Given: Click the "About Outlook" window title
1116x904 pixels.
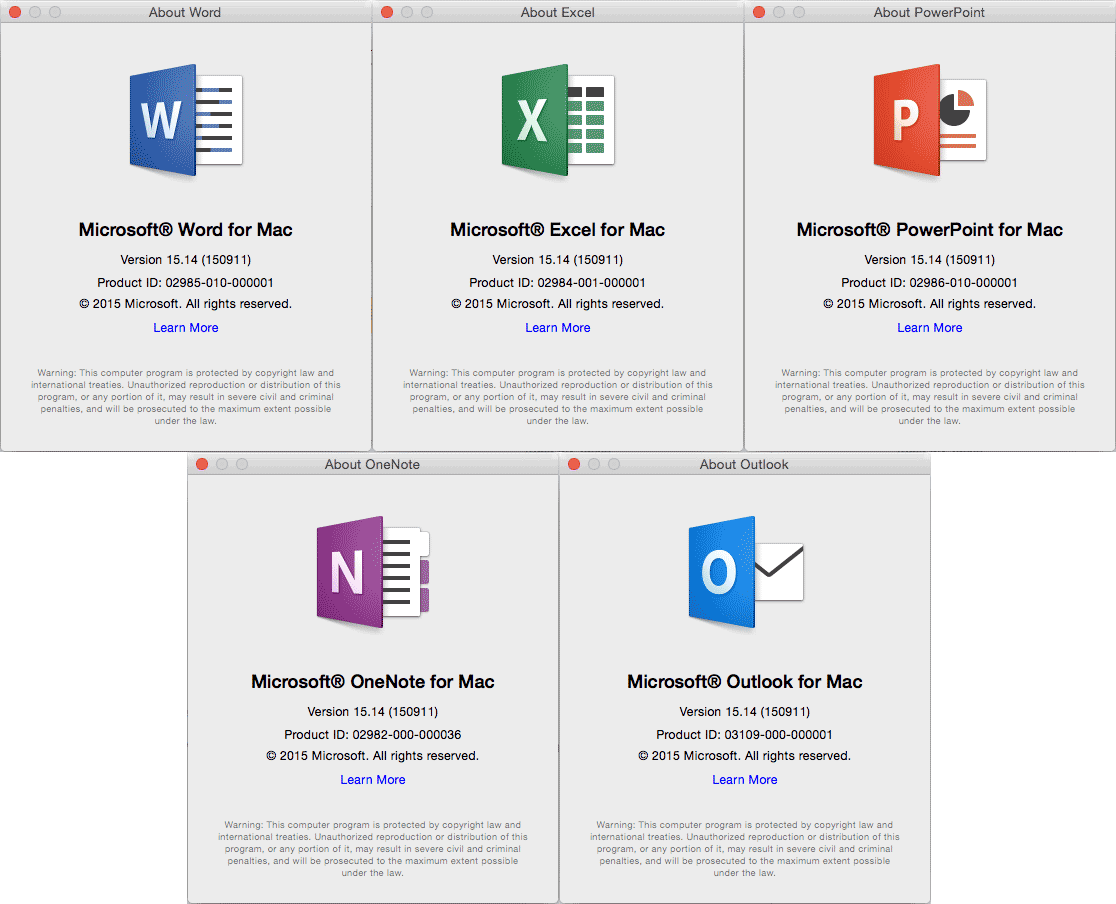Looking at the screenshot, I should (744, 464).
